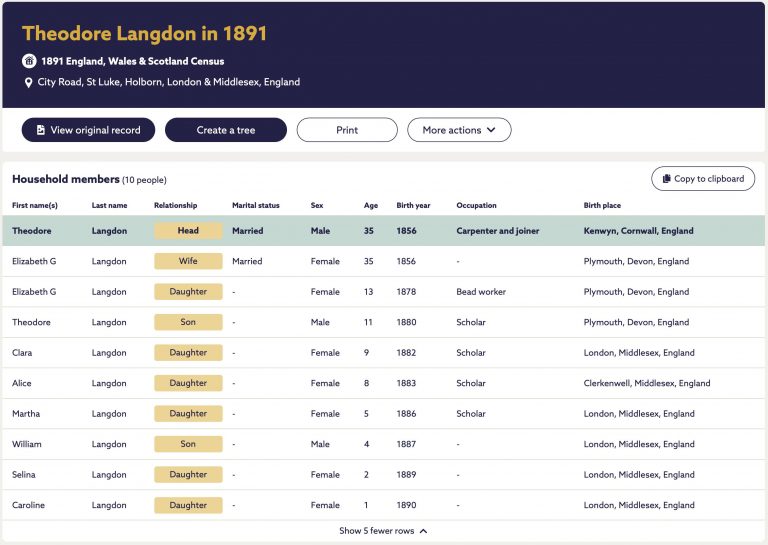Click the Daughter badge for Selina
768x545 pixels.
click(x=188, y=474)
